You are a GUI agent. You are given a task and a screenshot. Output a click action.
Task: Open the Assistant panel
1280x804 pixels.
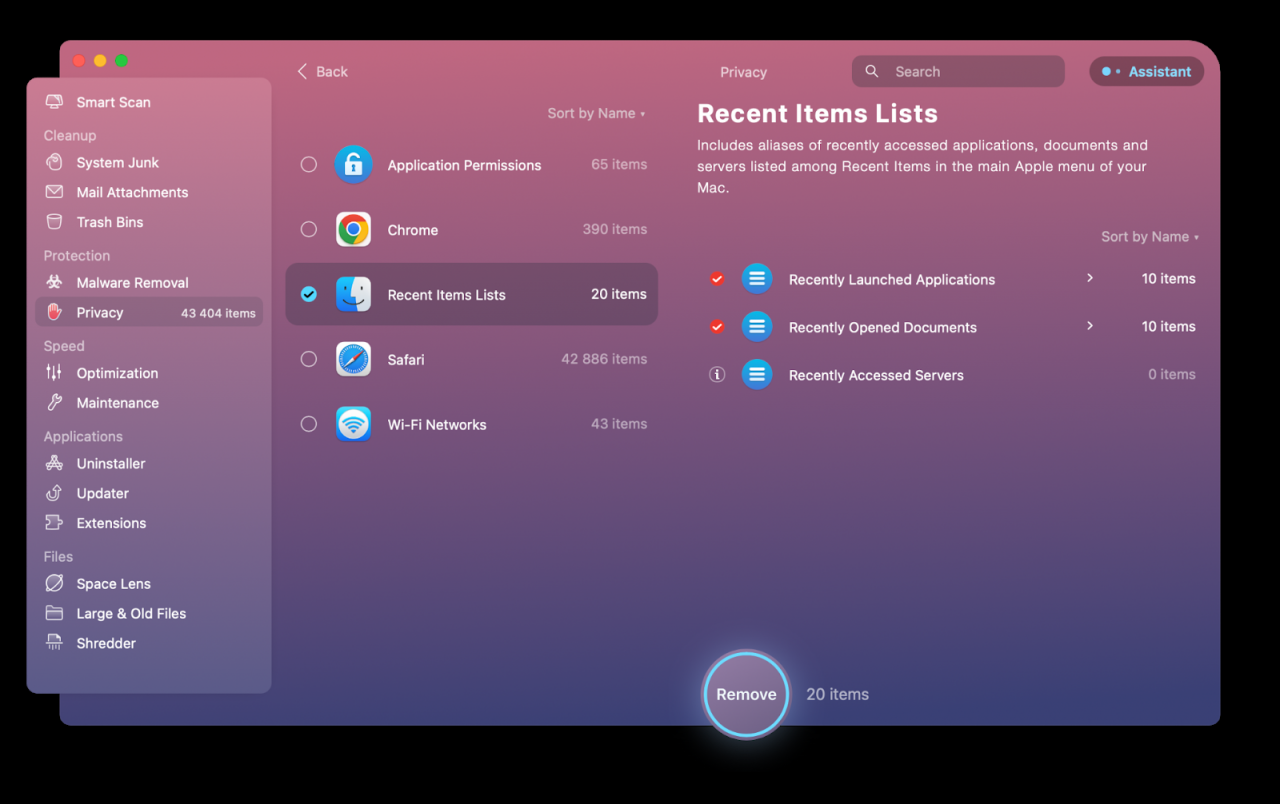pos(1147,71)
